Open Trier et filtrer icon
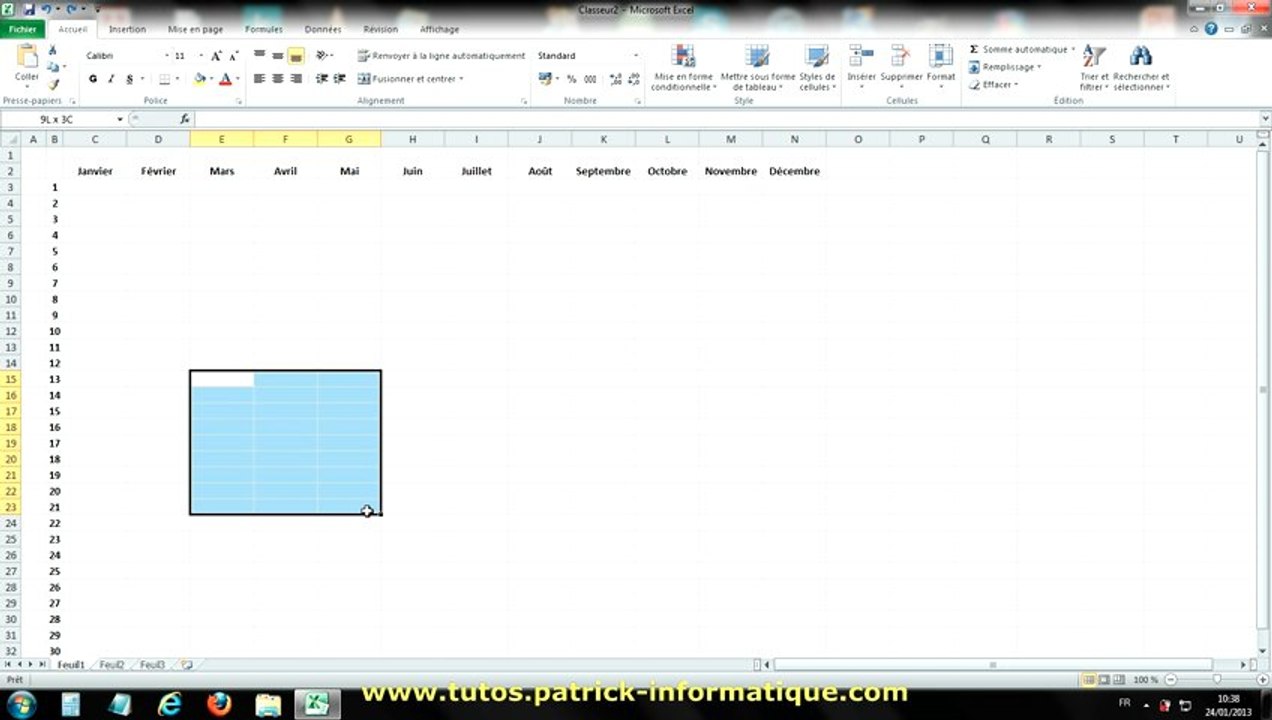The width and height of the screenshot is (1272, 720). (1094, 56)
